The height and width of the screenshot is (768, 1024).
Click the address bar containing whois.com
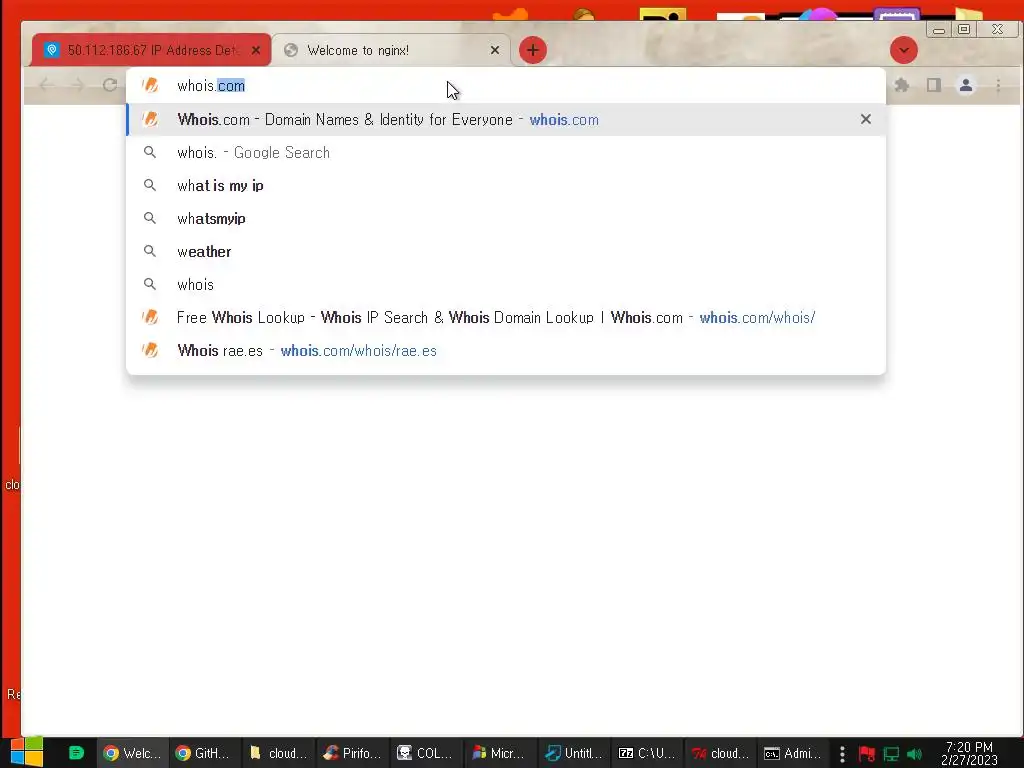(505, 86)
